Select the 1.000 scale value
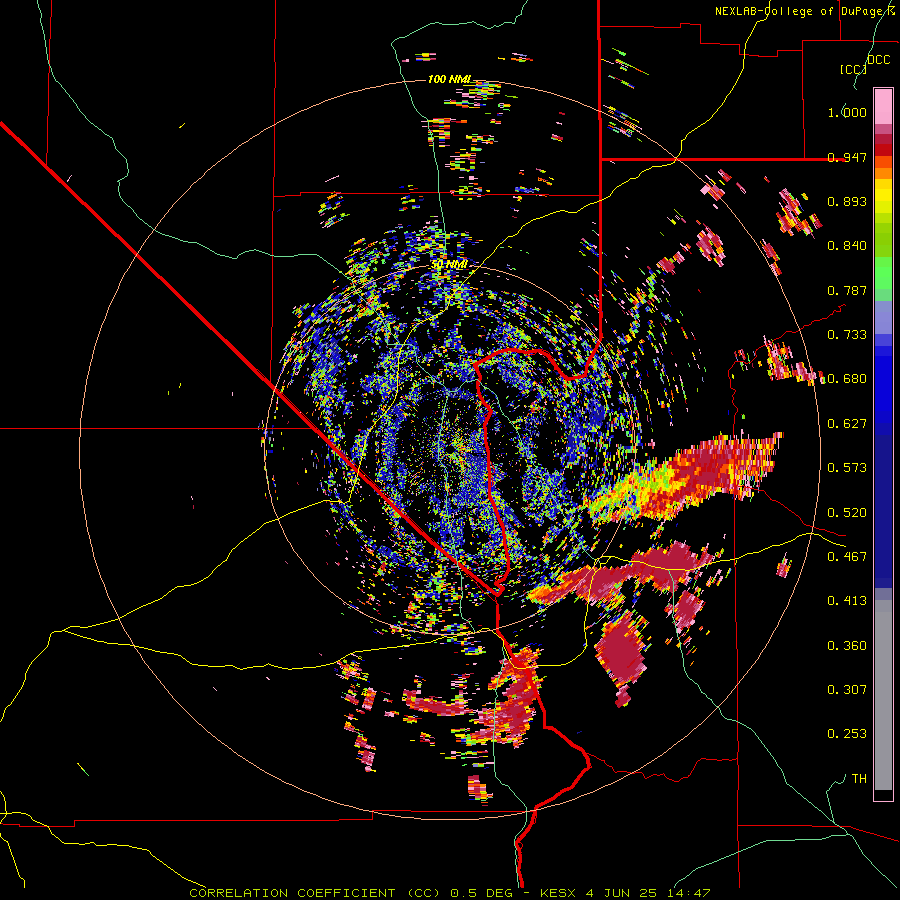The height and width of the screenshot is (900, 900). pyautogui.click(x=847, y=112)
